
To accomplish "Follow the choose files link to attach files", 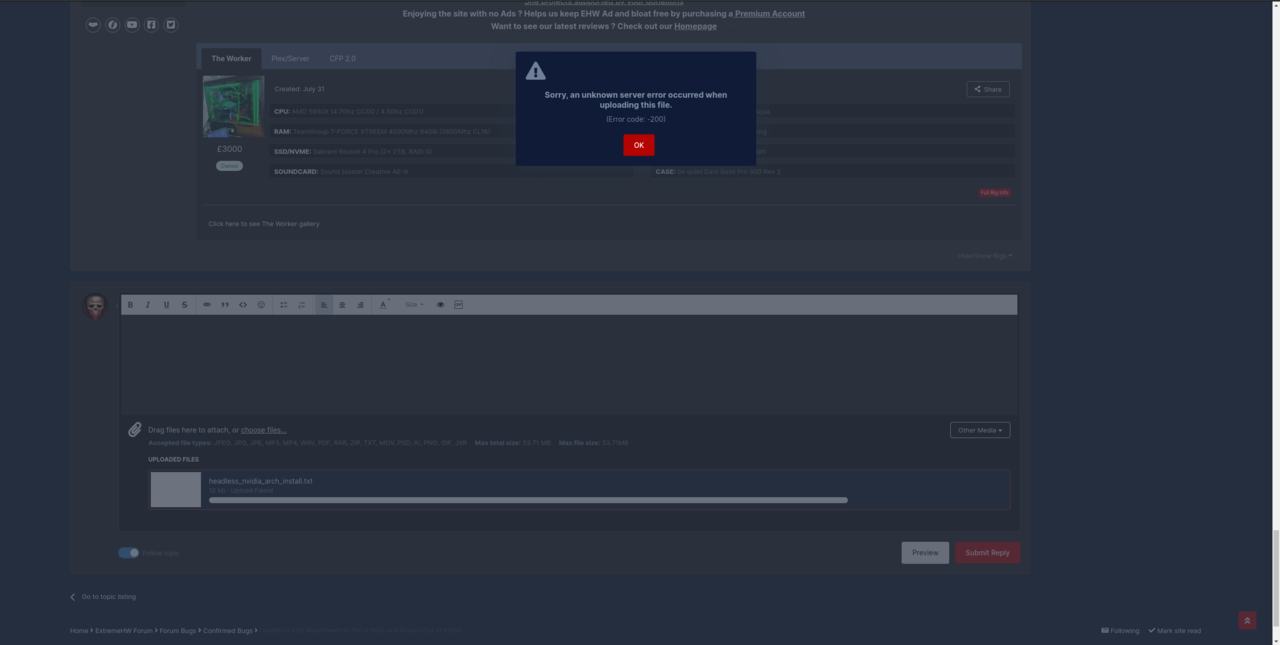I will (263, 429).
